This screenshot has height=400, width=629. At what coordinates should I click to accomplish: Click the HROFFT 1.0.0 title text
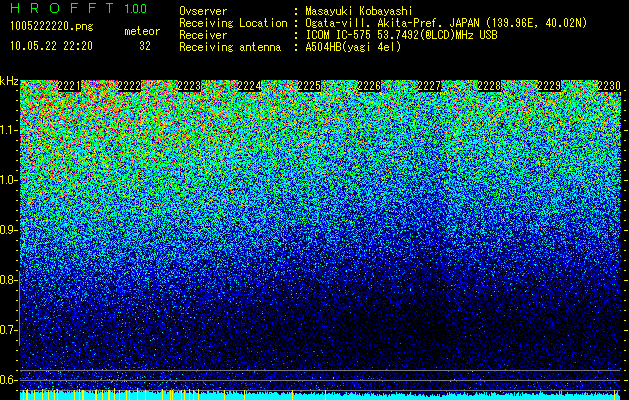pyautogui.click(x=78, y=8)
